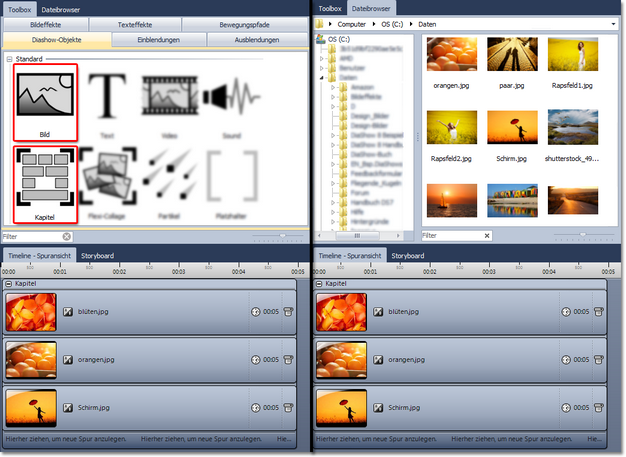This screenshot has height=457, width=626.
Task: Adjust the file browser thumbnail size slider
Action: [x=583, y=235]
